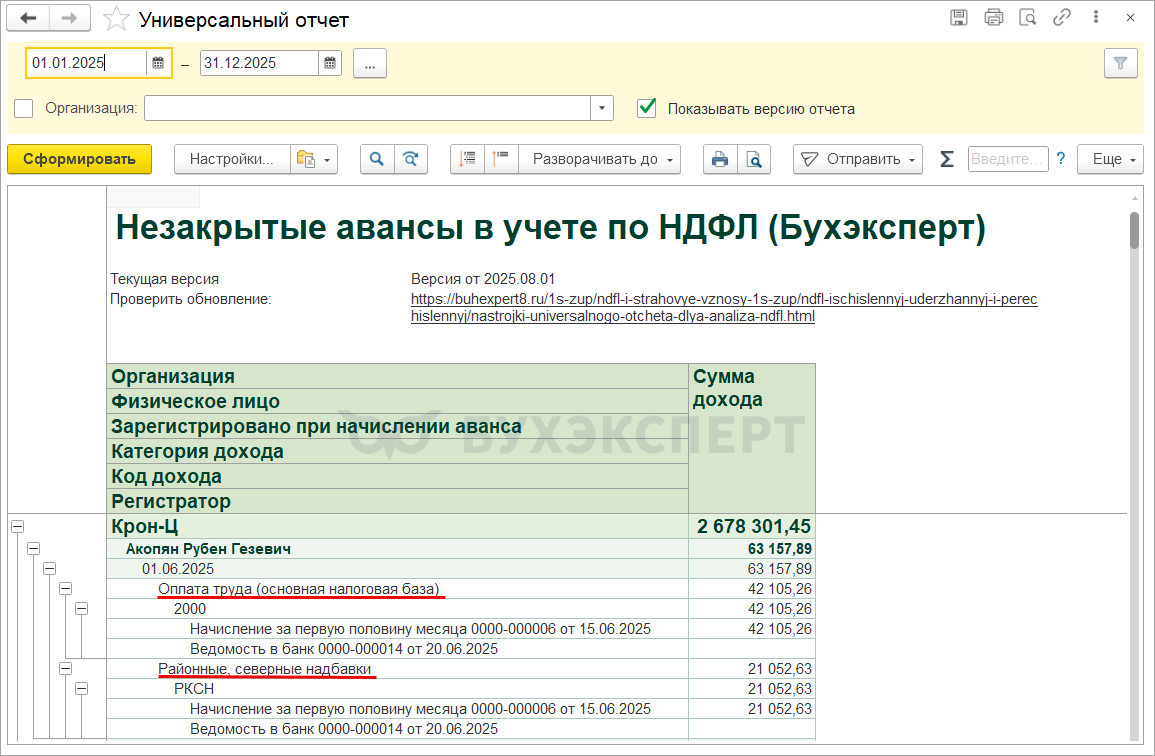Click the blue question mark help icon
1155x756 pixels.
1061,158
